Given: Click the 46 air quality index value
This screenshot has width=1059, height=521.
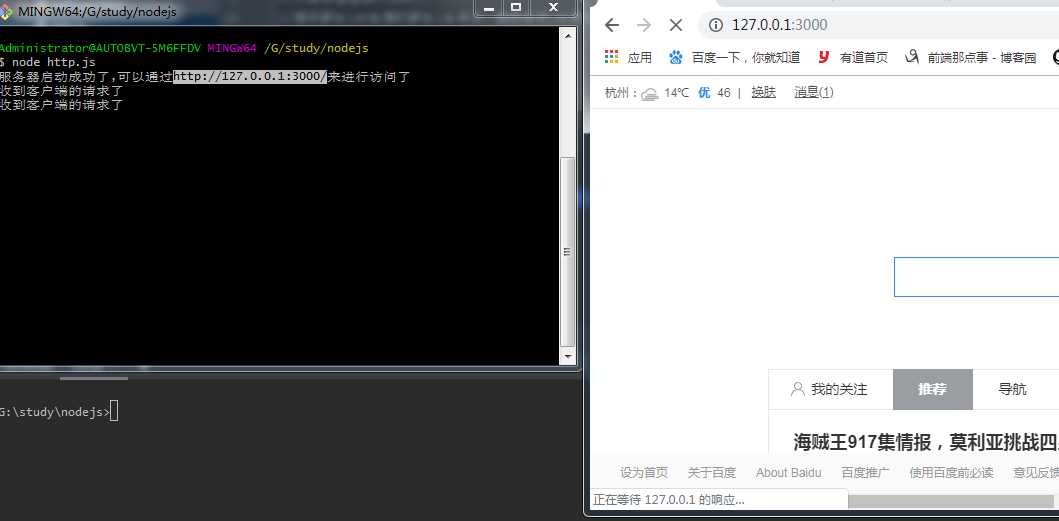Looking at the screenshot, I should (723, 93).
